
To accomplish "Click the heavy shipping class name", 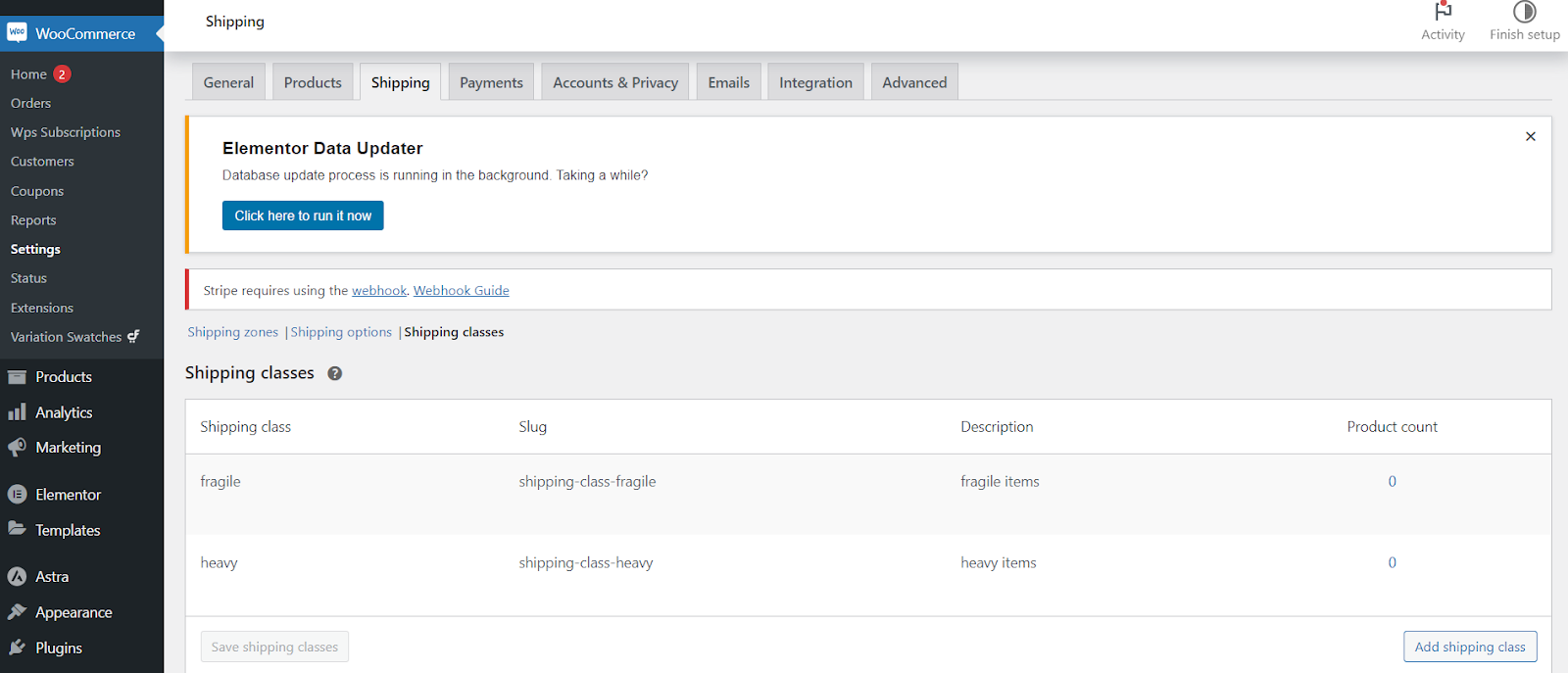I will click(219, 562).
